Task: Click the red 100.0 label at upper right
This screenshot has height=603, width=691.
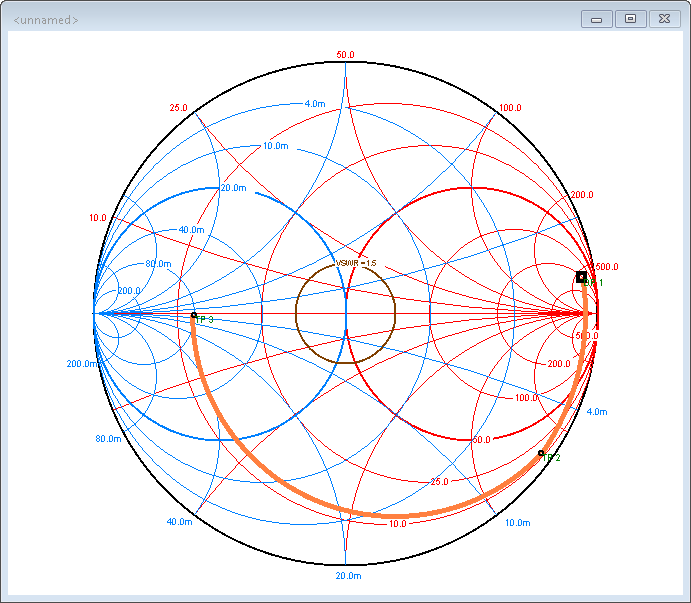Action: (x=510, y=108)
